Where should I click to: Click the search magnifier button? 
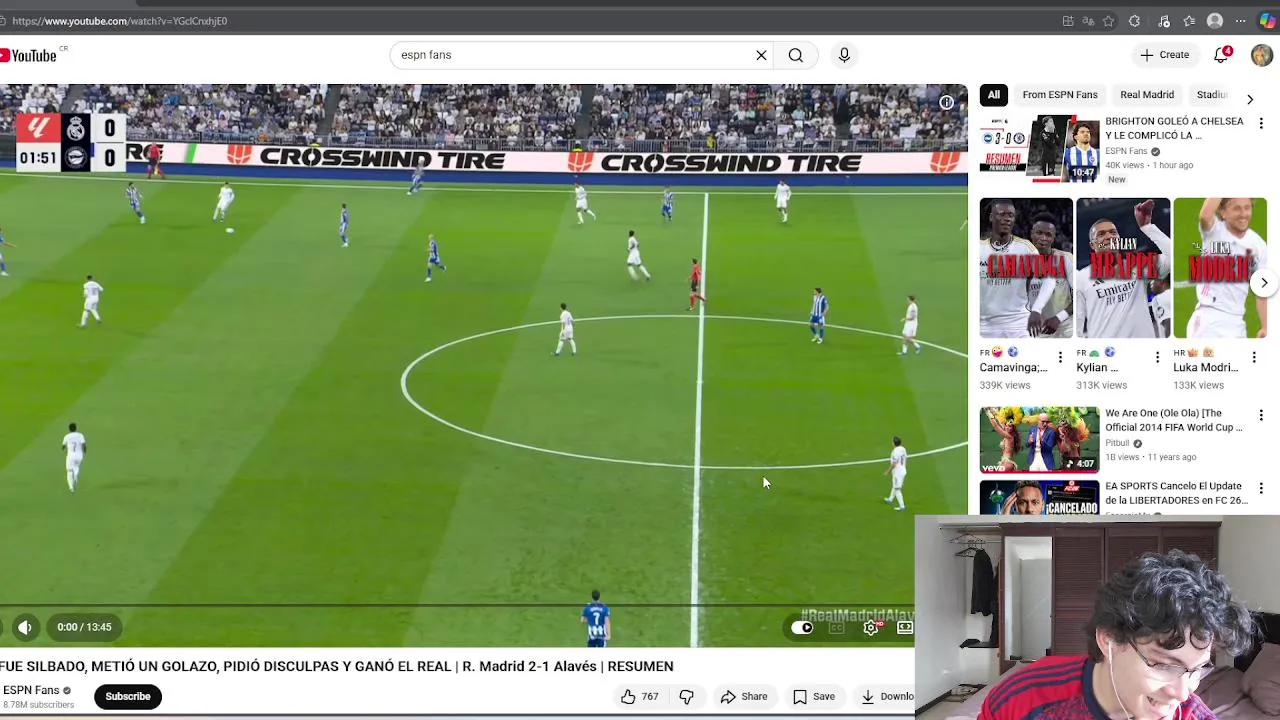(796, 55)
